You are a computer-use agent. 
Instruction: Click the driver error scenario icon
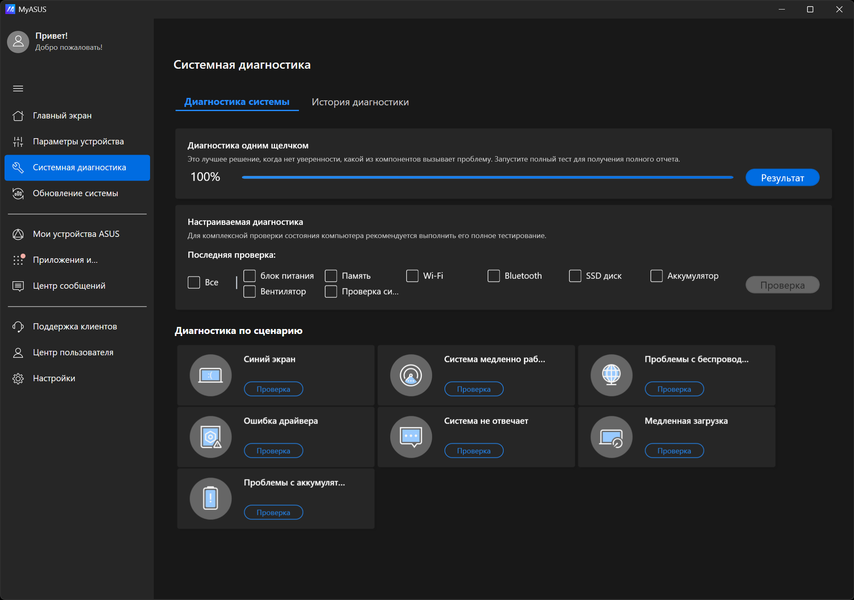click(210, 436)
